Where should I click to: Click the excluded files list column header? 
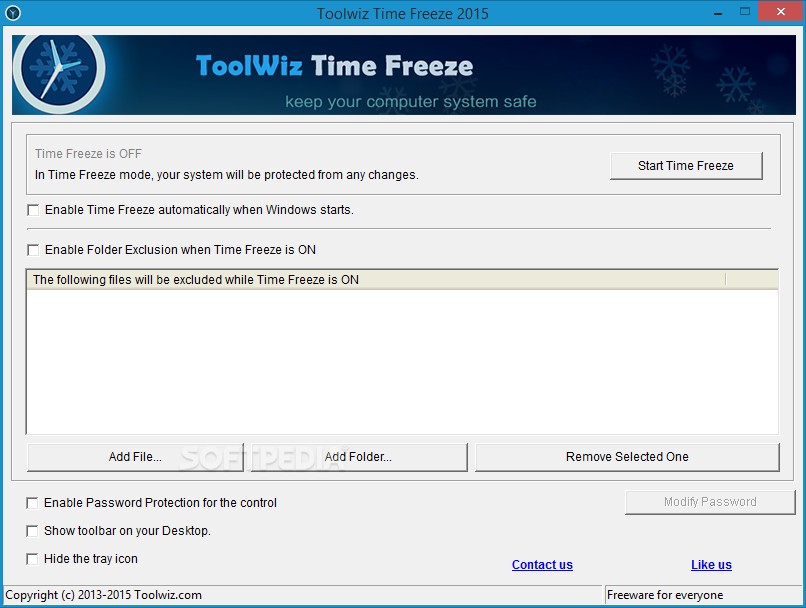(376, 280)
